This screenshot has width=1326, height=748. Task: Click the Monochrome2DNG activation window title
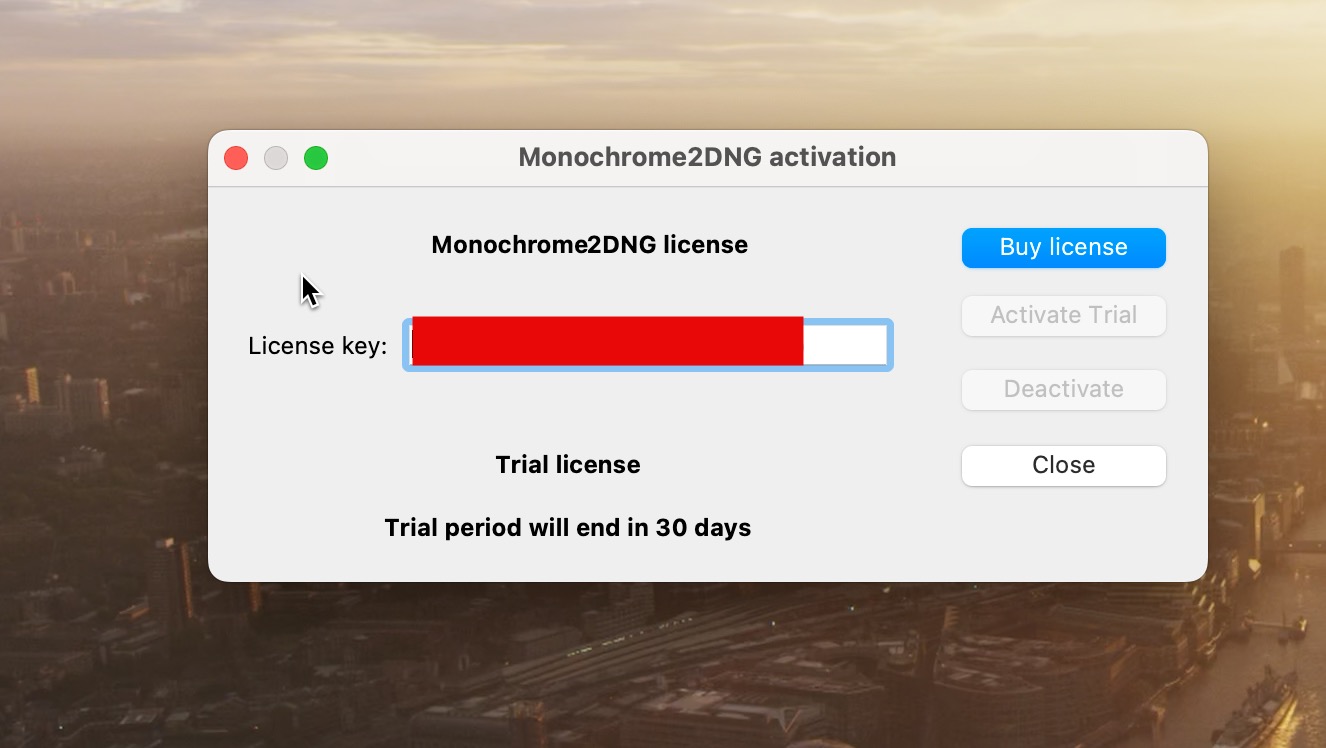point(706,158)
